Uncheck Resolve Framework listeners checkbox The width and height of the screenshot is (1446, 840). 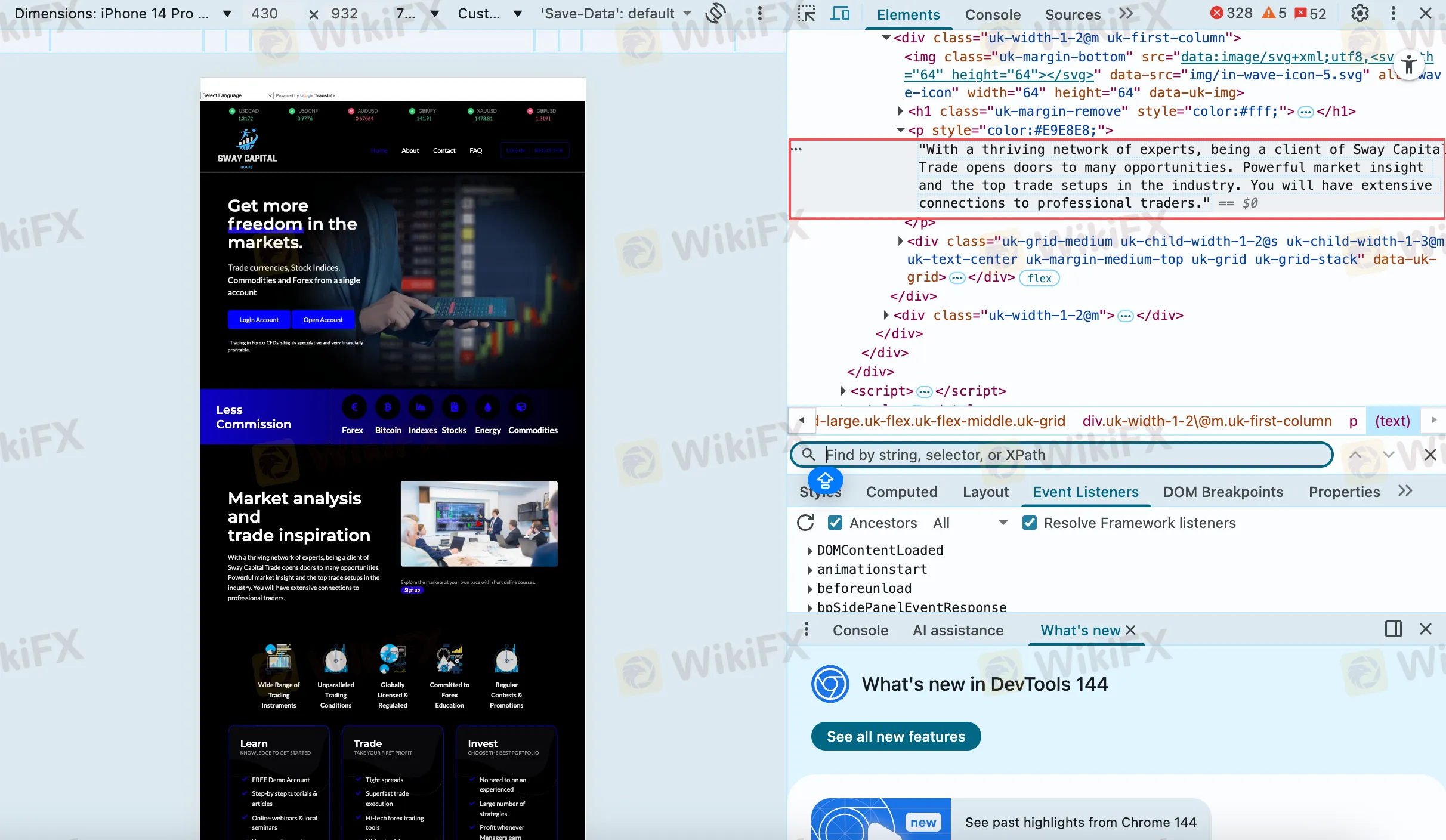(x=1029, y=523)
